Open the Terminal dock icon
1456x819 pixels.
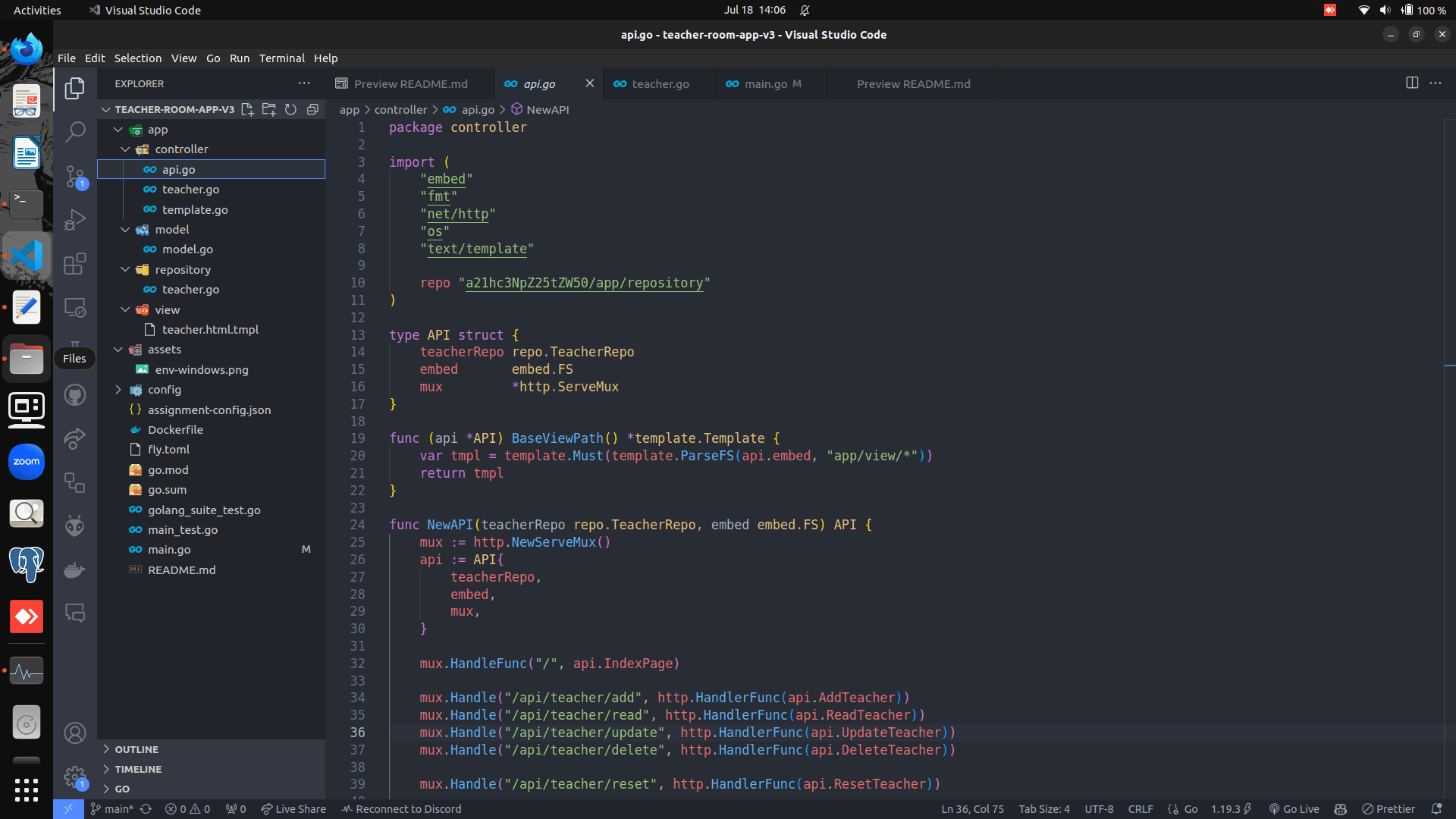tap(27, 203)
